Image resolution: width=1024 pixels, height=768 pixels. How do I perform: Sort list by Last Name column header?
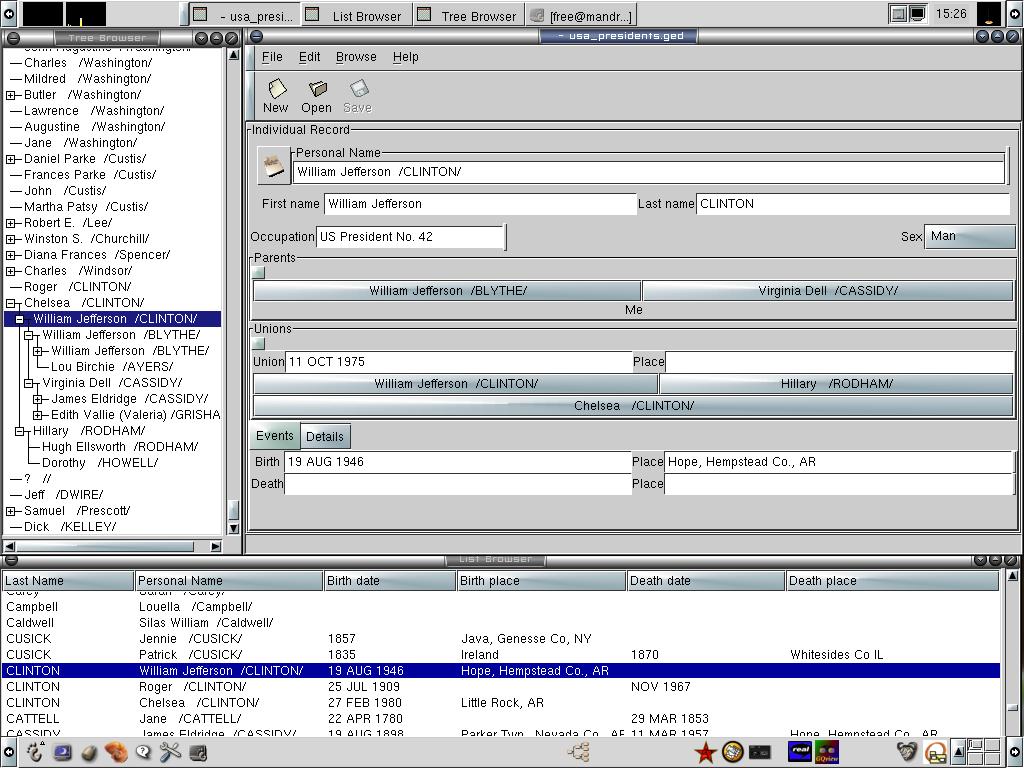click(68, 581)
